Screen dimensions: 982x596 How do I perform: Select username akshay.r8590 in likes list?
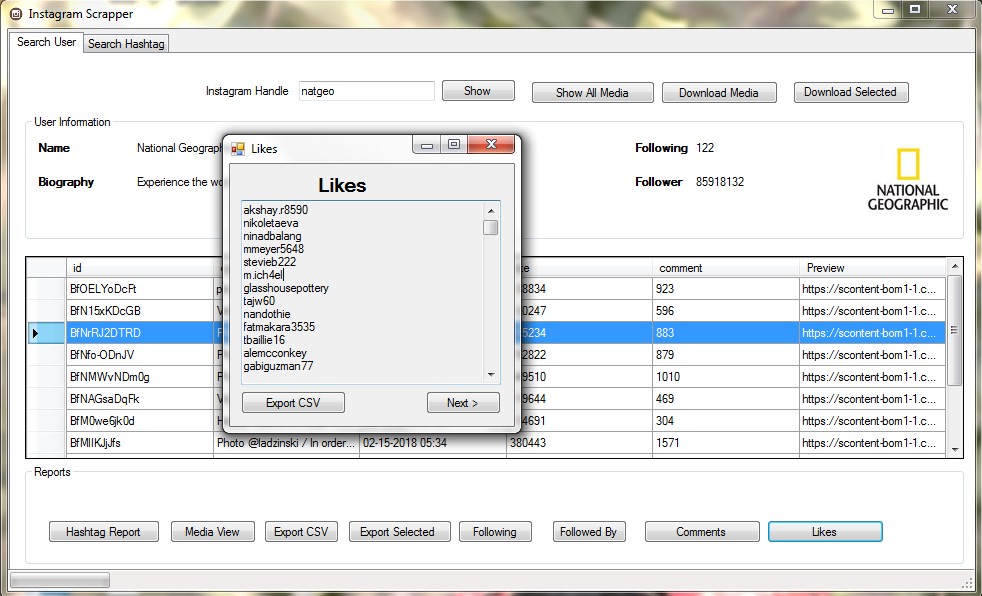[x=276, y=210]
